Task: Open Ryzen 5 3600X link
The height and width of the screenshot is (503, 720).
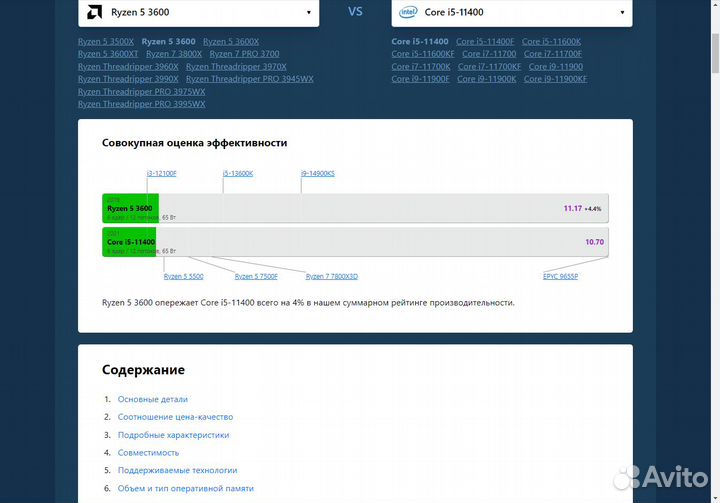Action: pyautogui.click(x=231, y=41)
